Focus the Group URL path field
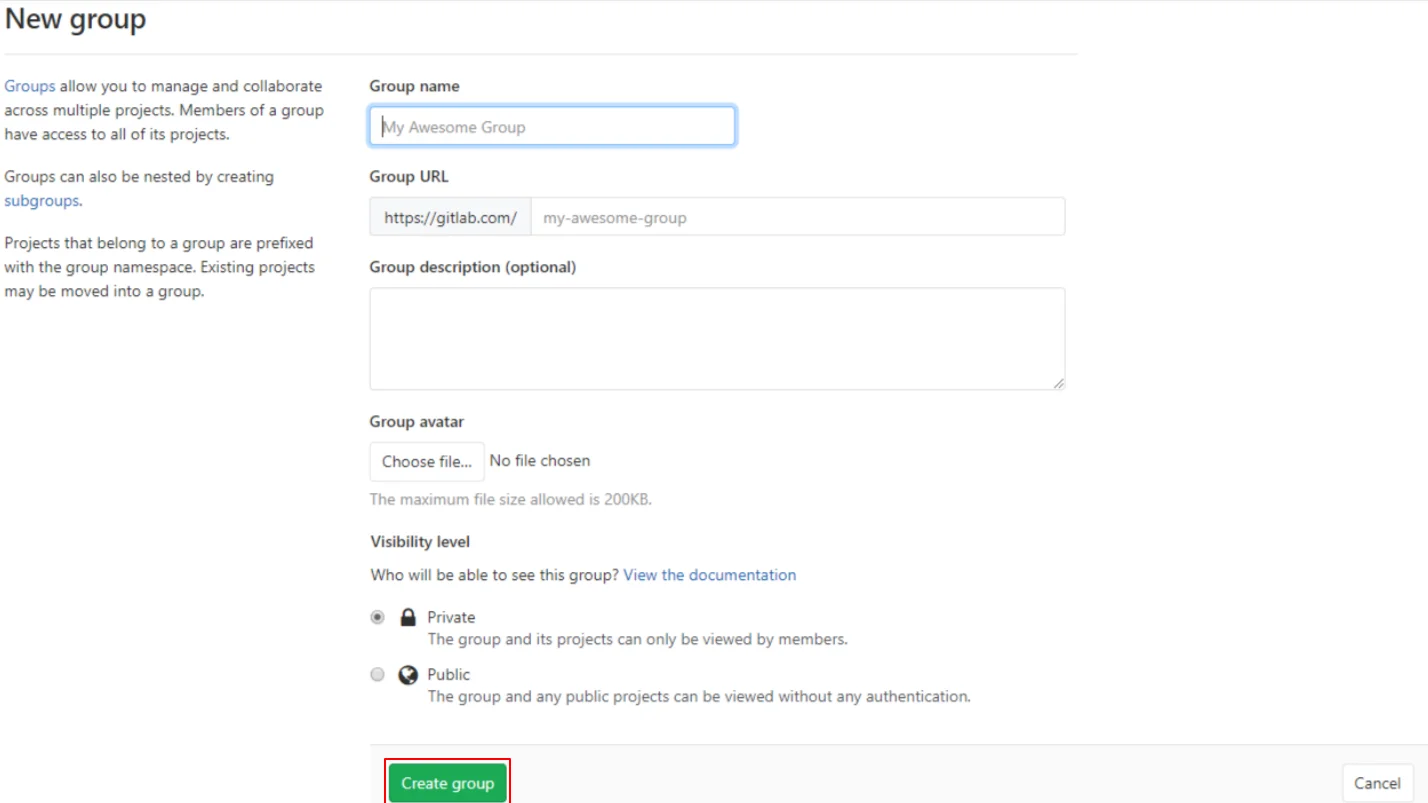This screenshot has height=803, width=1428. click(x=797, y=217)
